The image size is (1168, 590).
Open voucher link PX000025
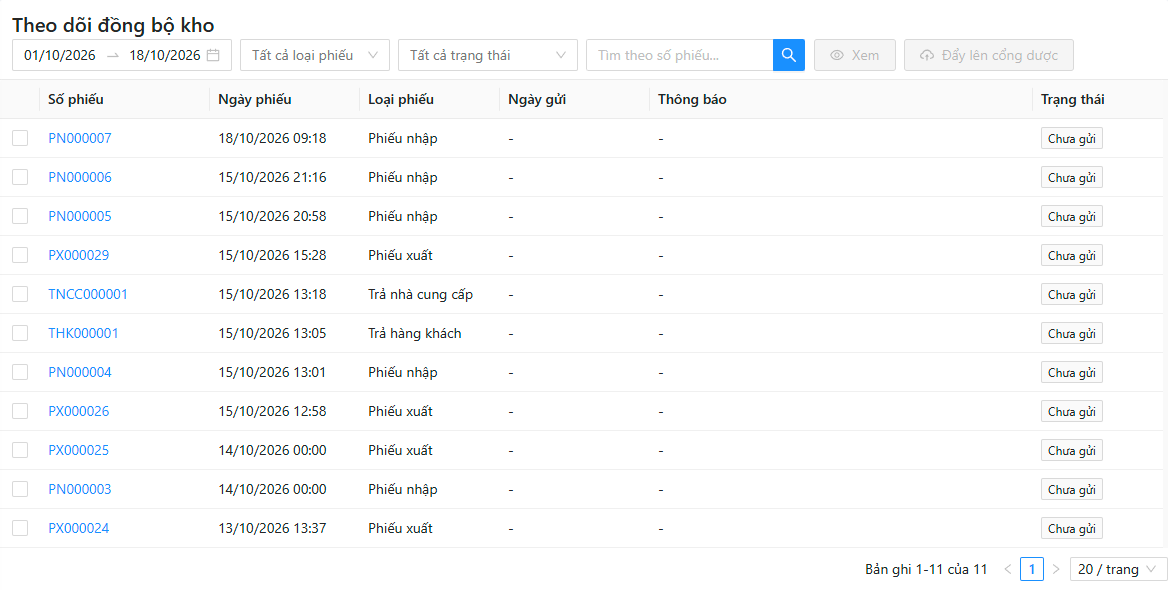[79, 450]
